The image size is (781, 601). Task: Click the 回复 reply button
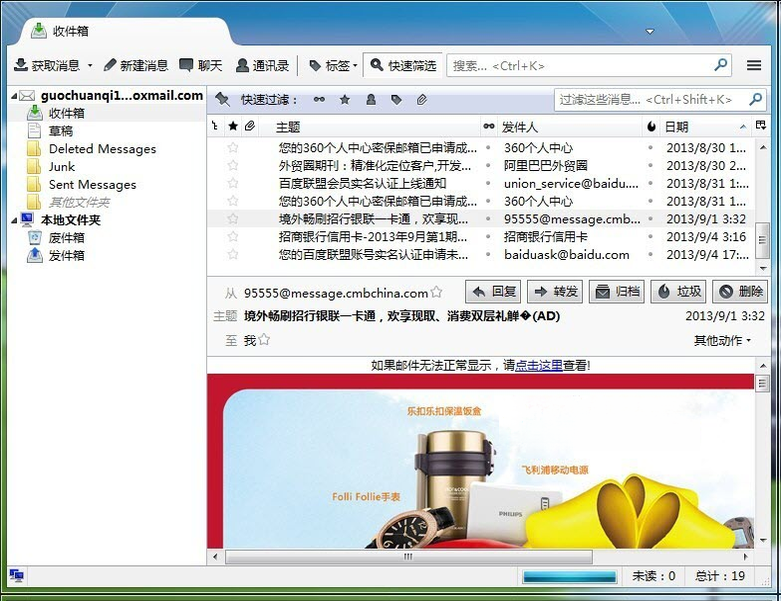tap(493, 291)
